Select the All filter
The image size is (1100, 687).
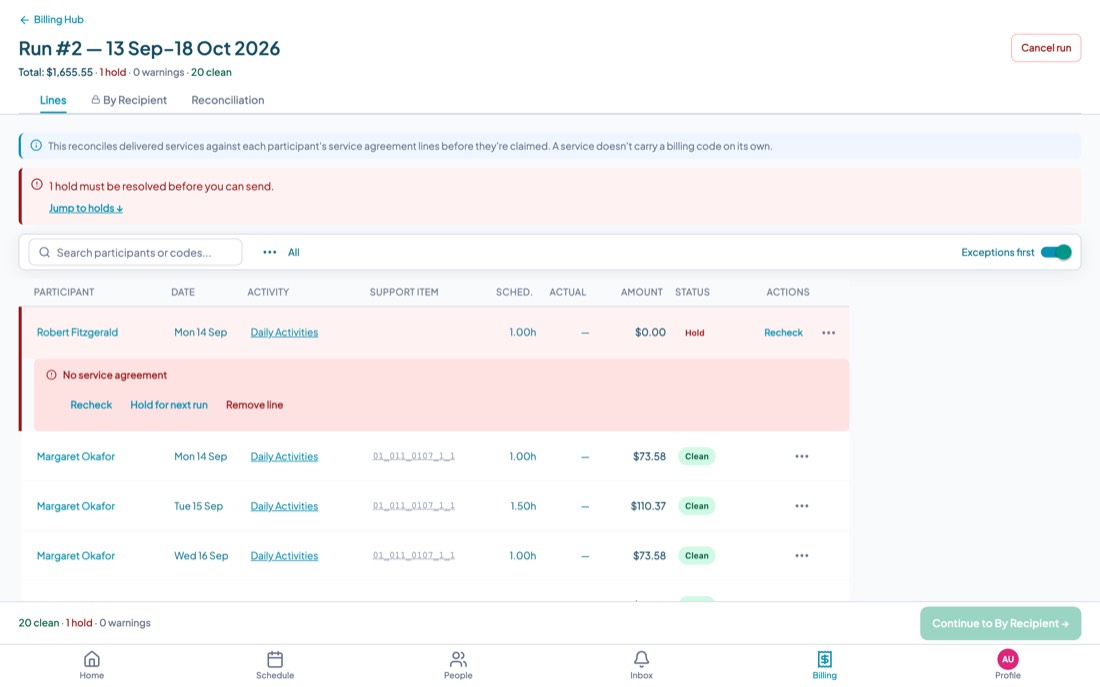point(293,252)
